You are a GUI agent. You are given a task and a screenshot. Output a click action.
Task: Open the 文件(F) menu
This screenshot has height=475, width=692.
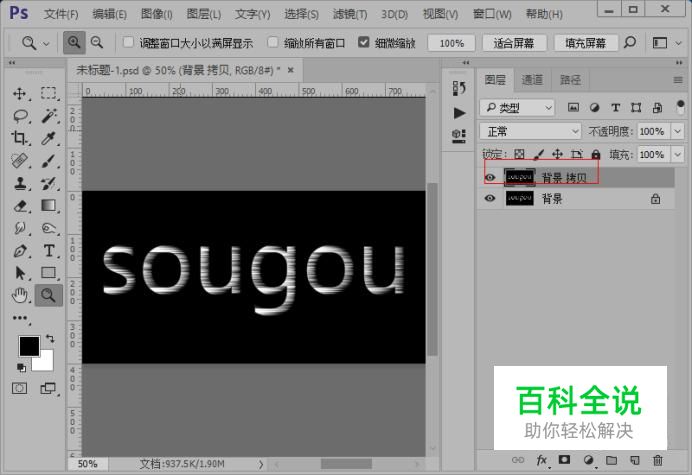click(x=61, y=14)
